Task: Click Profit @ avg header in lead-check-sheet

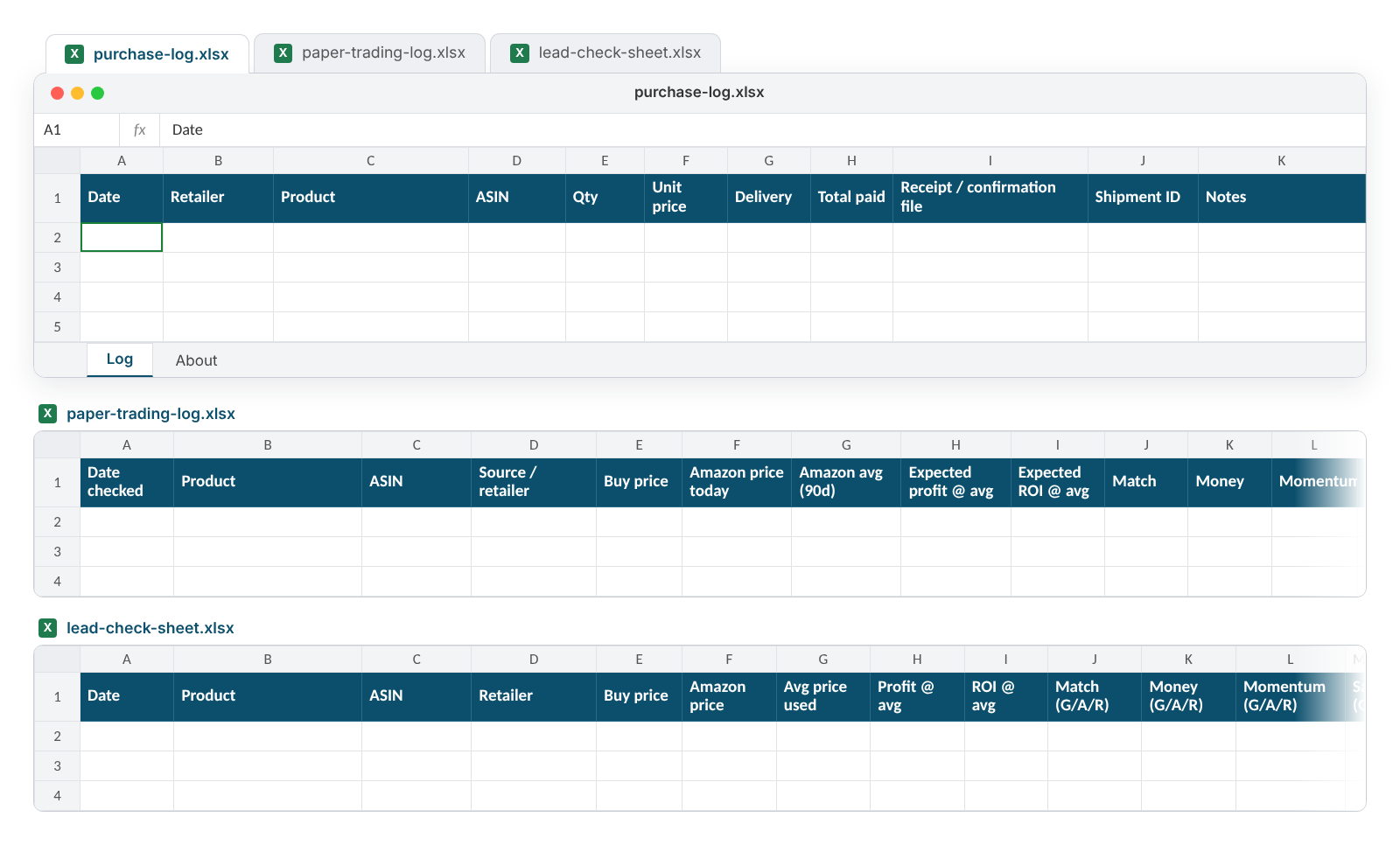Action: (x=917, y=696)
